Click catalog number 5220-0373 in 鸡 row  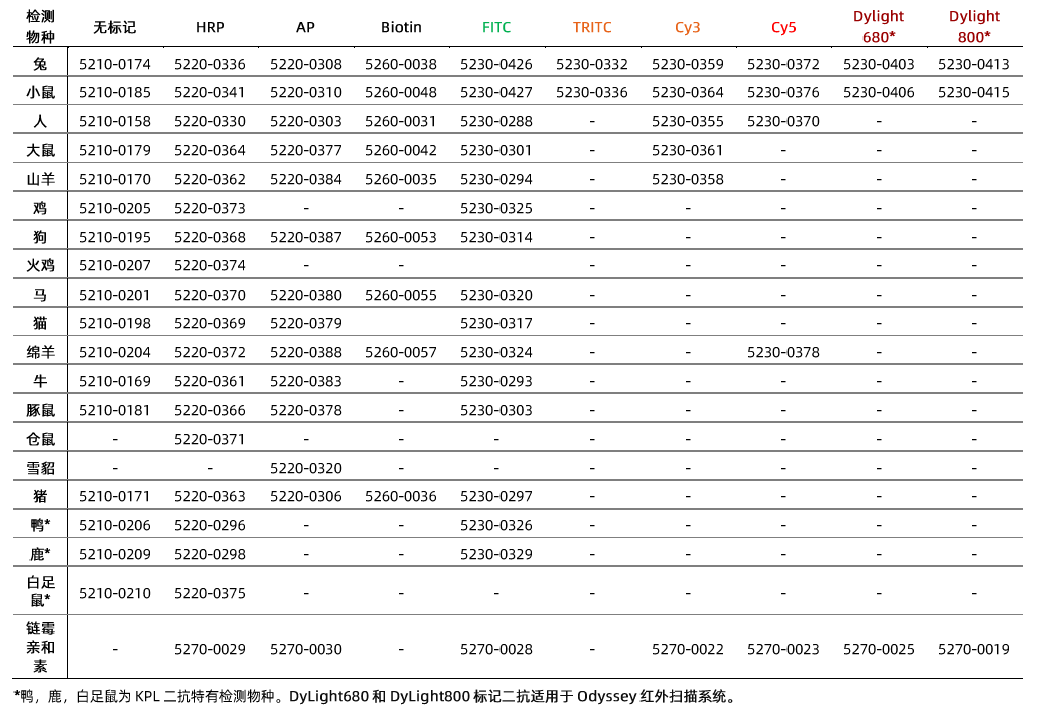pyautogui.click(x=210, y=208)
